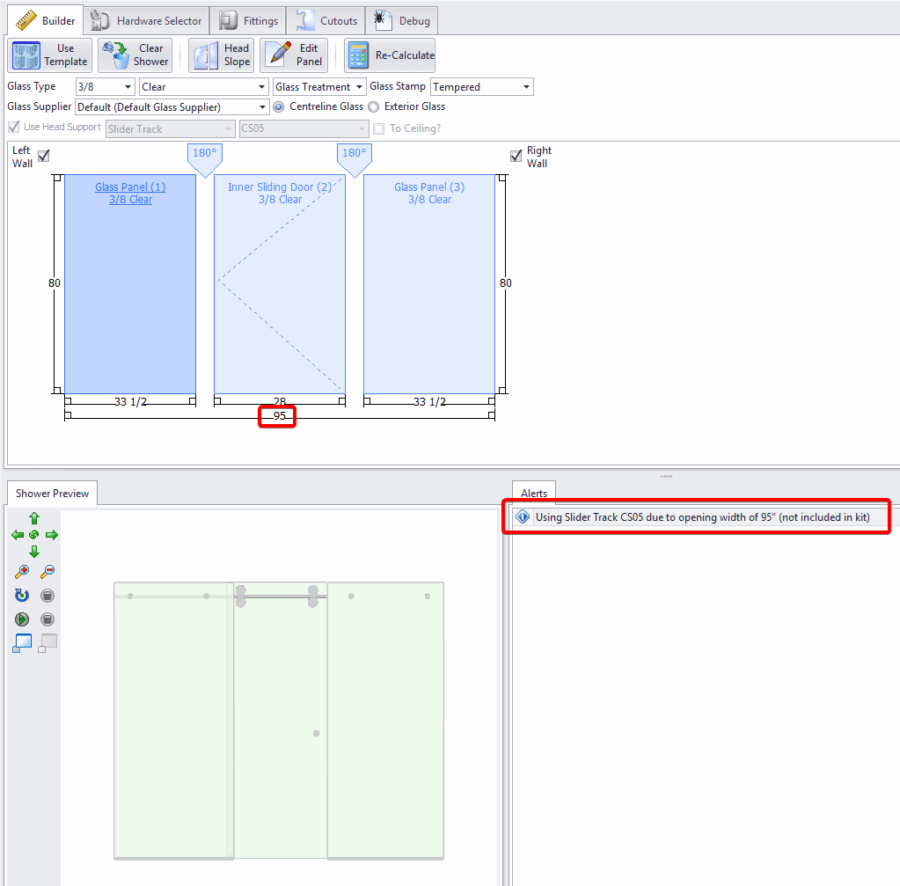This screenshot has height=886, width=900.
Task: Uncheck the Left Wall checkbox
Action: point(44,155)
